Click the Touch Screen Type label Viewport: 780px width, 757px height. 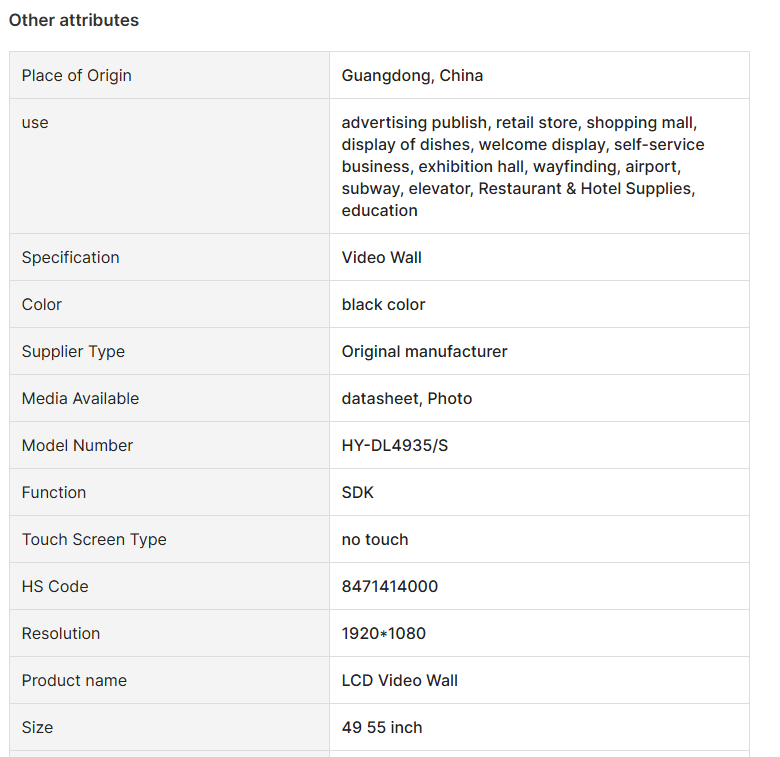point(94,540)
